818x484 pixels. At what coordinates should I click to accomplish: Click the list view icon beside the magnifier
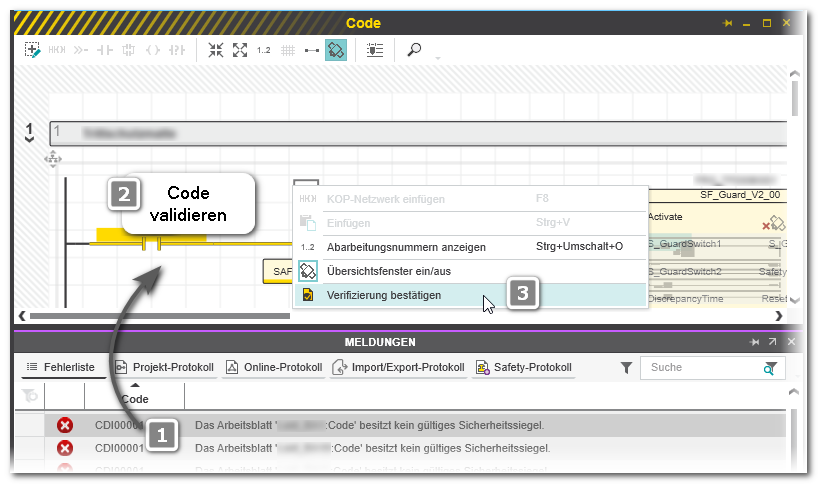click(374, 49)
